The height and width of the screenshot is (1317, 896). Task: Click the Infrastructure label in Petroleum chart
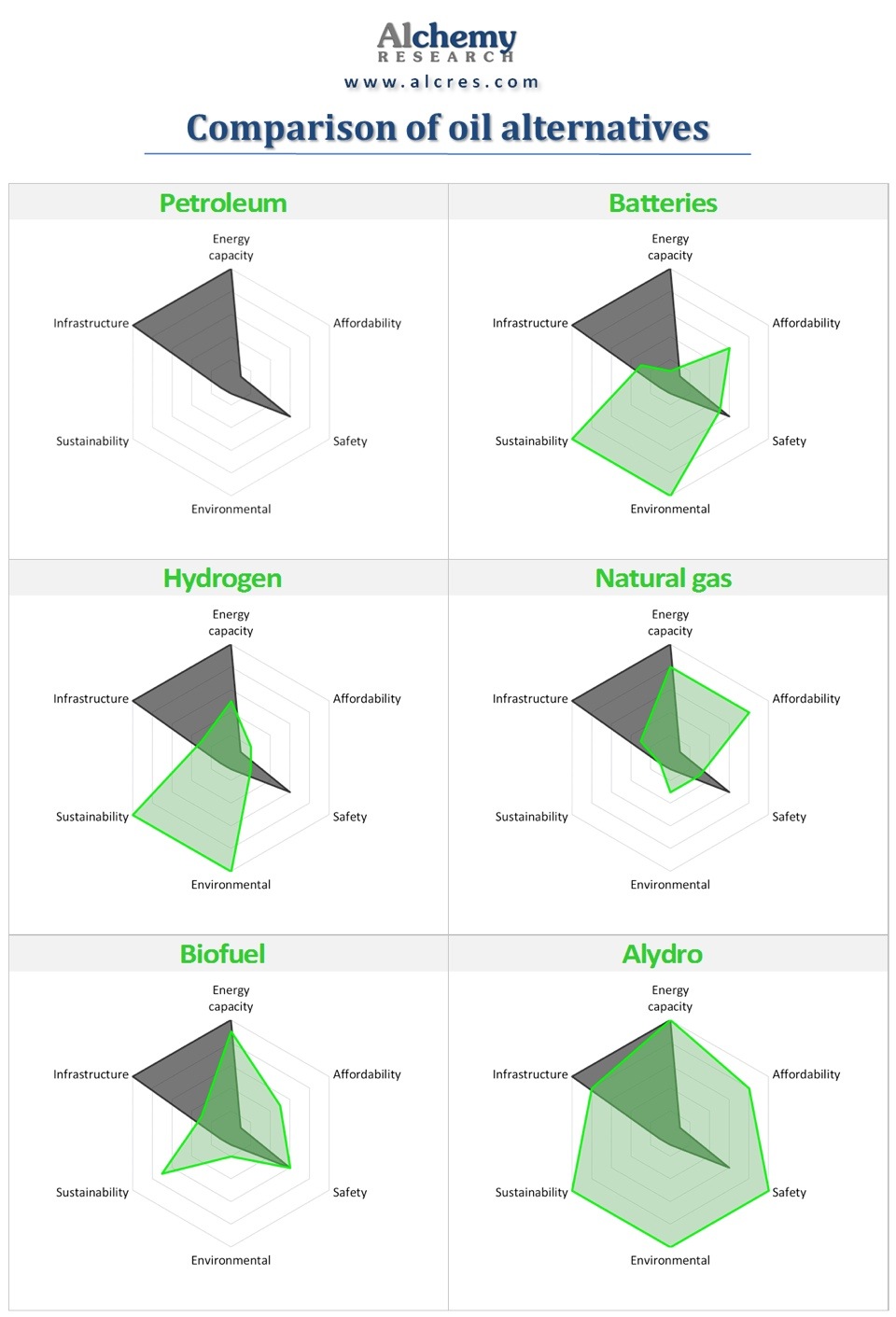click(91, 323)
